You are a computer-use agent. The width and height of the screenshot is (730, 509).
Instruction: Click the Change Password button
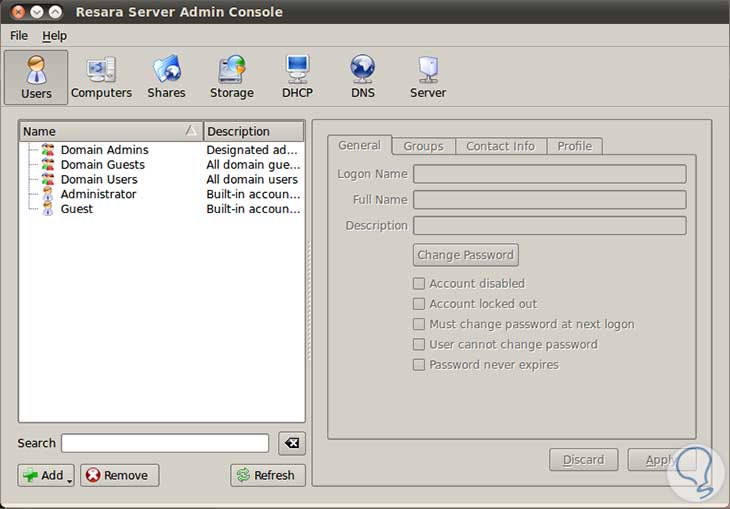pos(466,255)
